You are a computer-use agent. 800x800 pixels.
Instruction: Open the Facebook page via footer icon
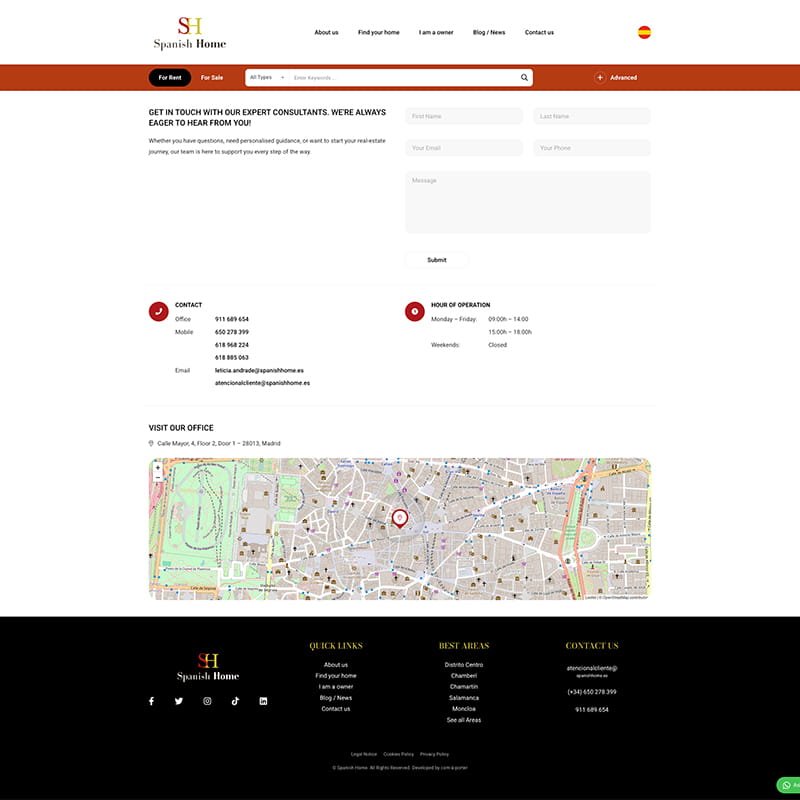tap(151, 701)
